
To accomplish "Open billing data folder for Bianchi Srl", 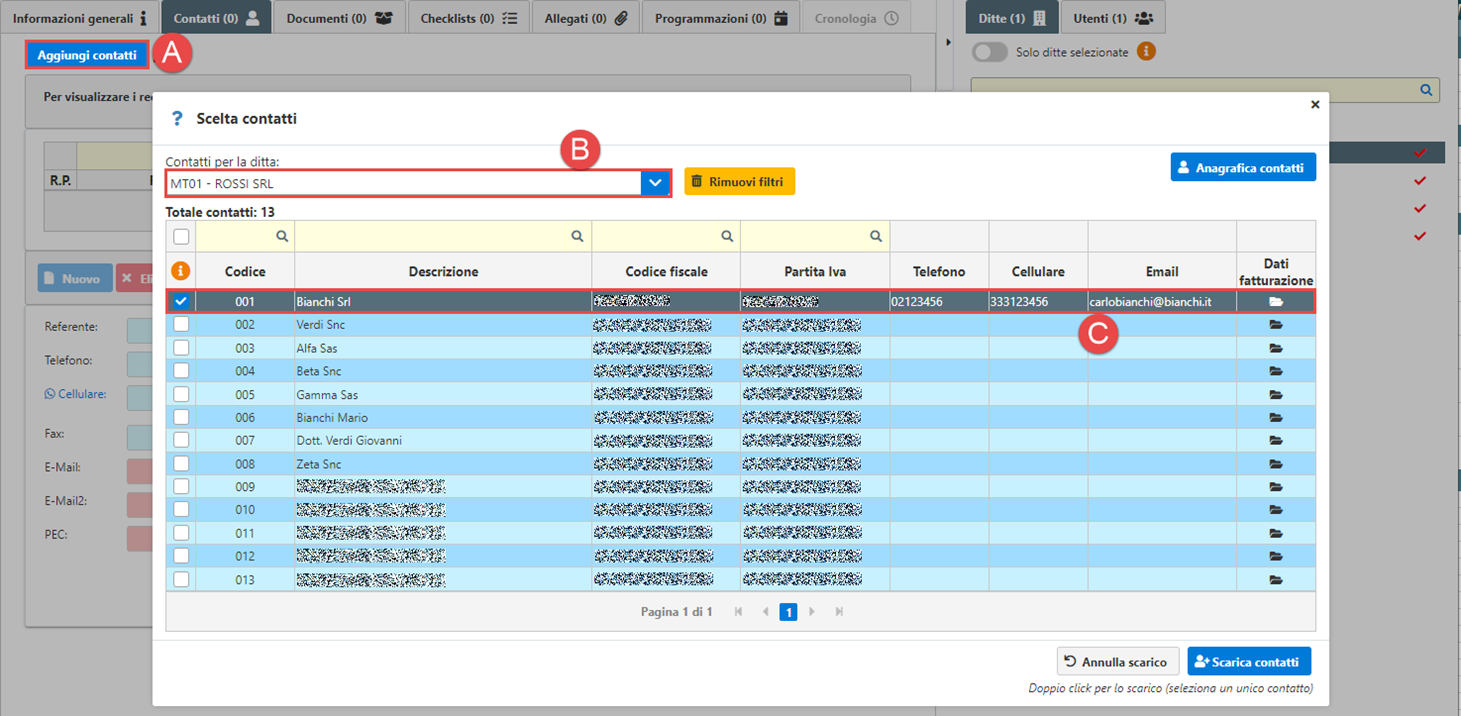I will pos(1275,301).
